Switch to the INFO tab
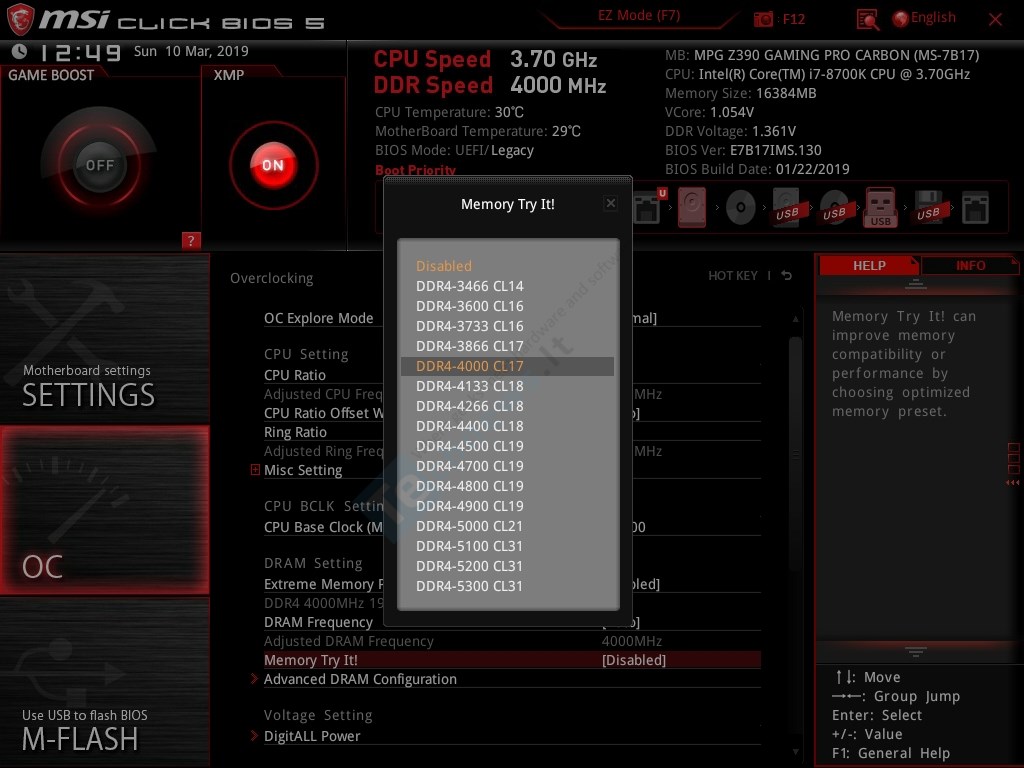The image size is (1024, 768). [x=970, y=265]
